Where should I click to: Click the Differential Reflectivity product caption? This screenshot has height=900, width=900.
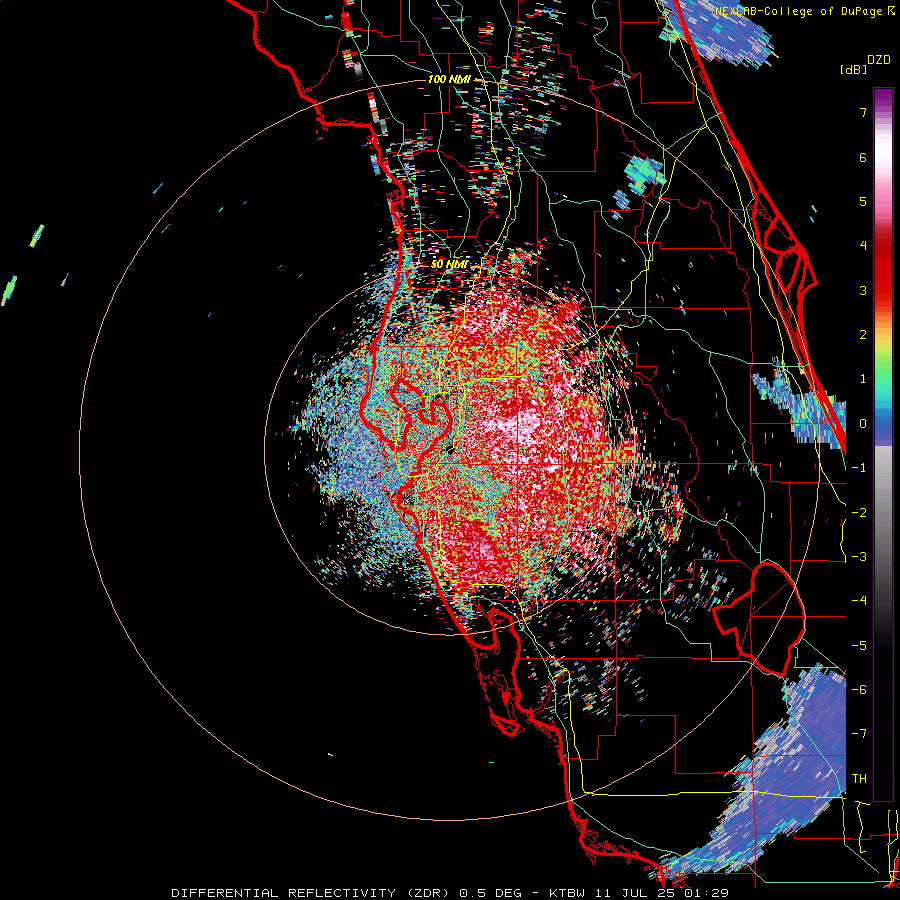click(450, 893)
